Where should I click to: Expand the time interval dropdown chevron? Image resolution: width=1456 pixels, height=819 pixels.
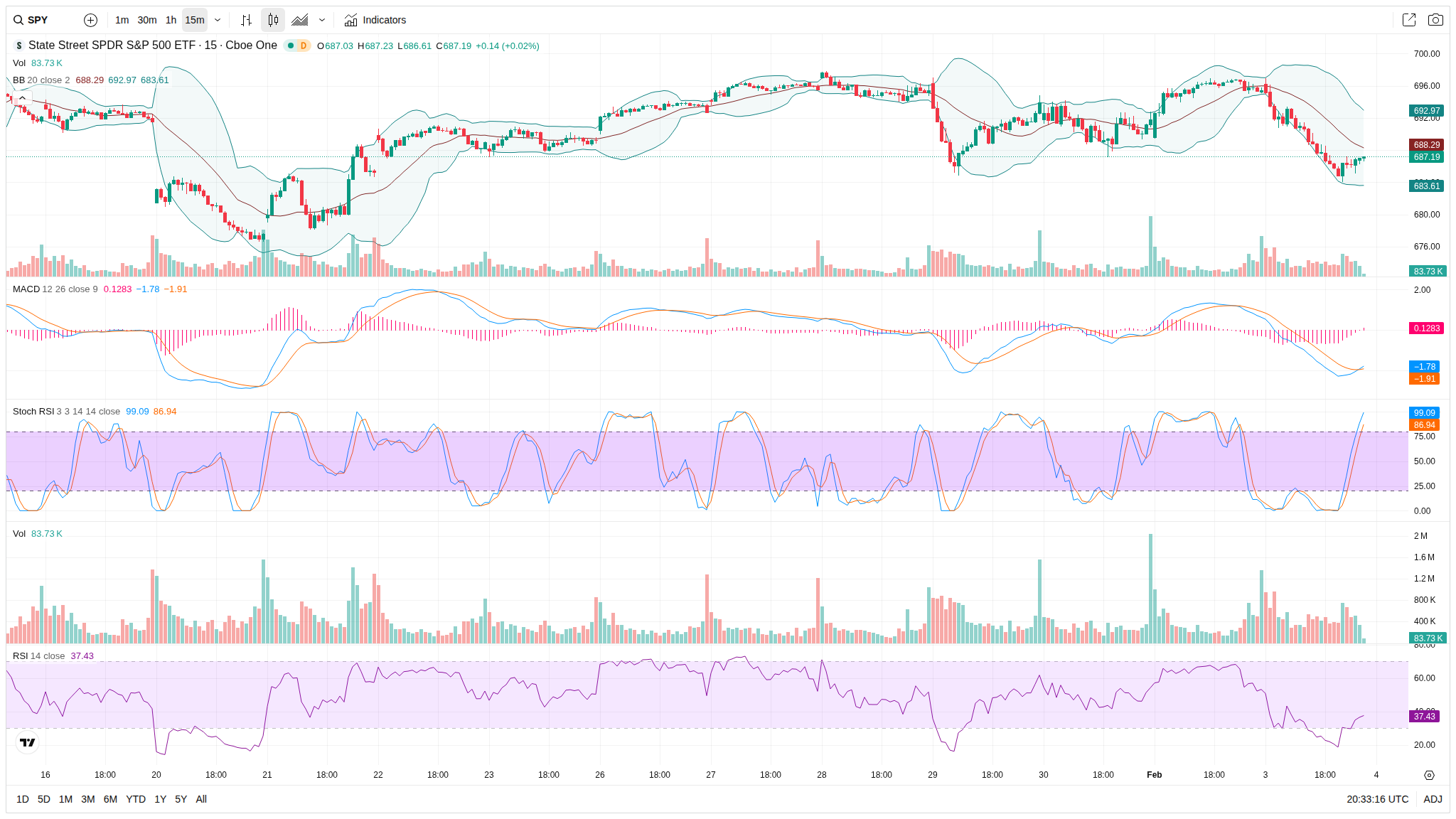pyautogui.click(x=218, y=20)
